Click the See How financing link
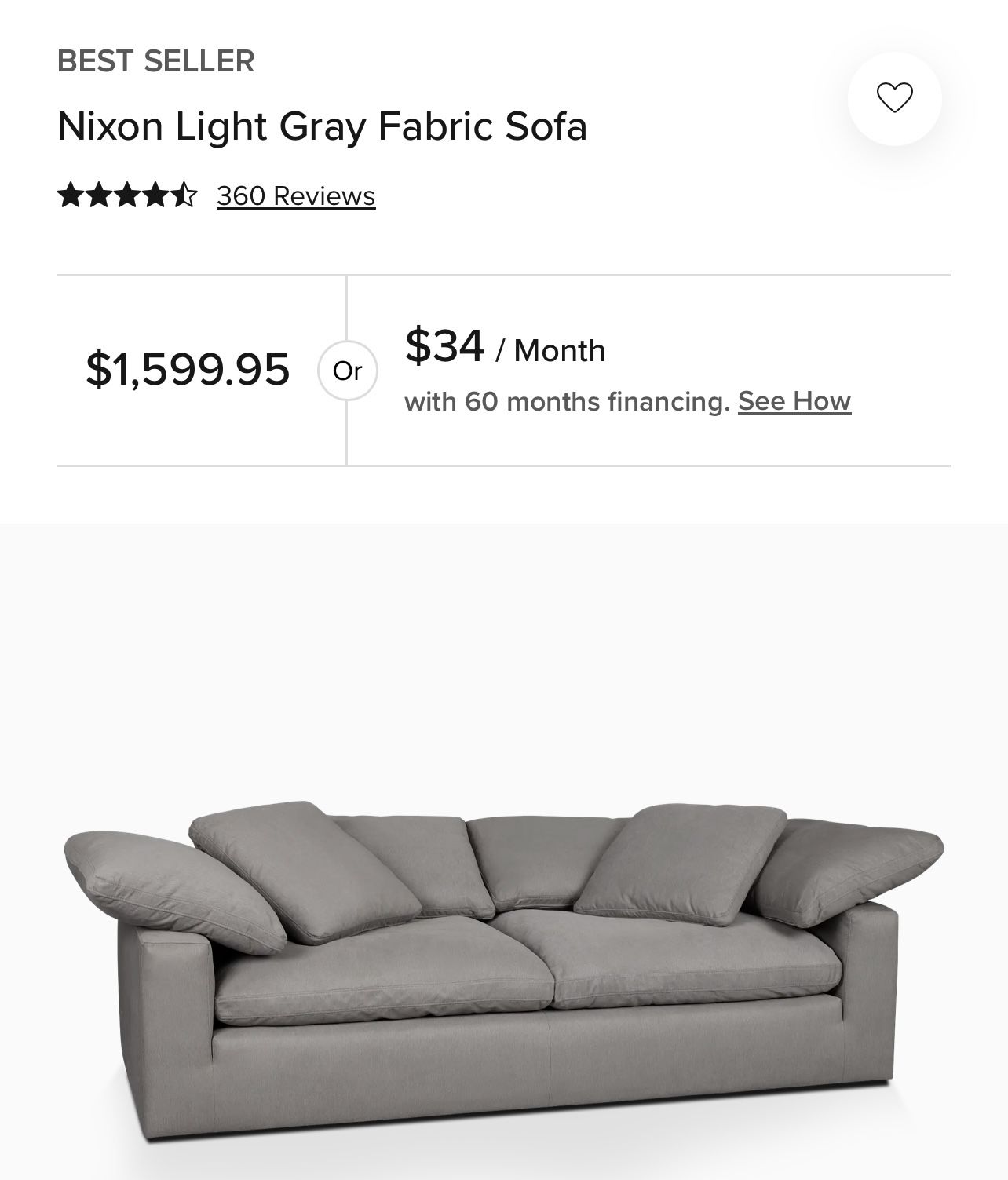Screen dimensions: 1008x1180 tap(794, 401)
